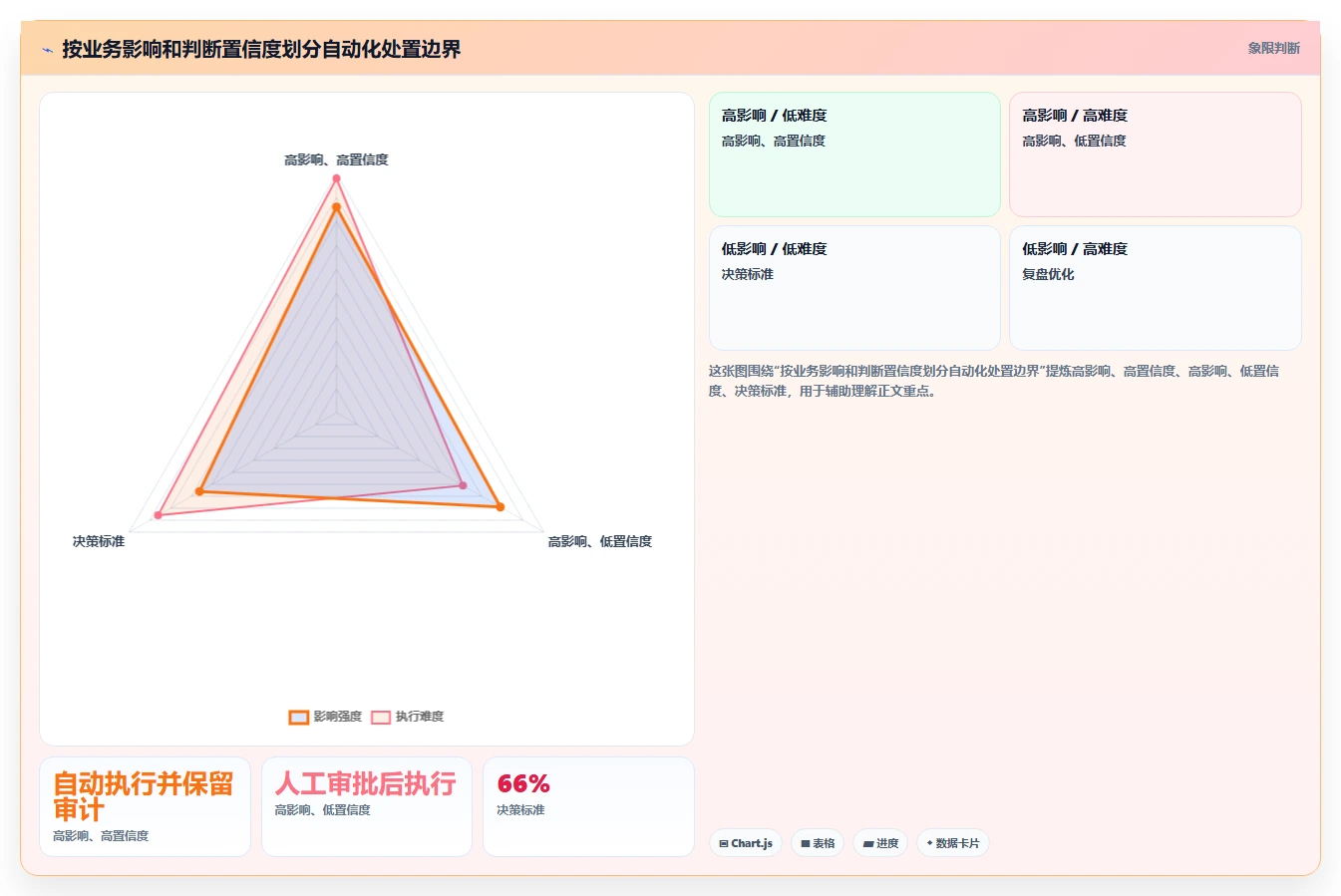This screenshot has height=896, width=1341.
Task: Select the 数据卡片 tag chip
Action: [953, 843]
